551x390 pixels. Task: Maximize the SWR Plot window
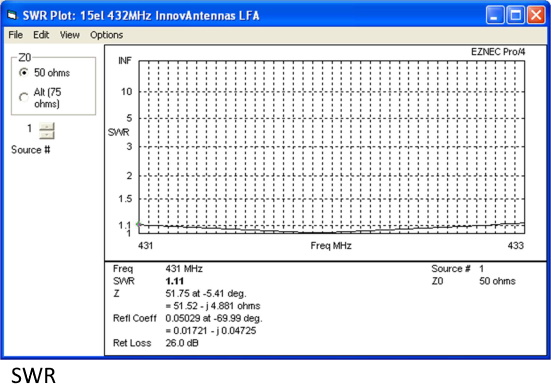tap(516, 15)
